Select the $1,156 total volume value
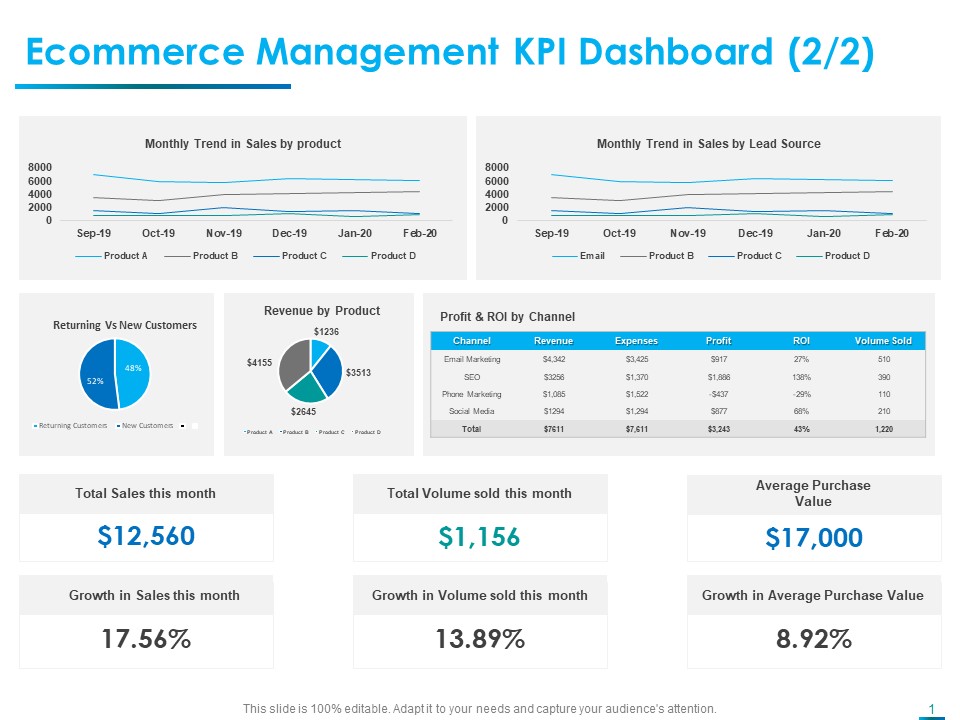Image resolution: width=960 pixels, height=720 pixels. pos(479,537)
